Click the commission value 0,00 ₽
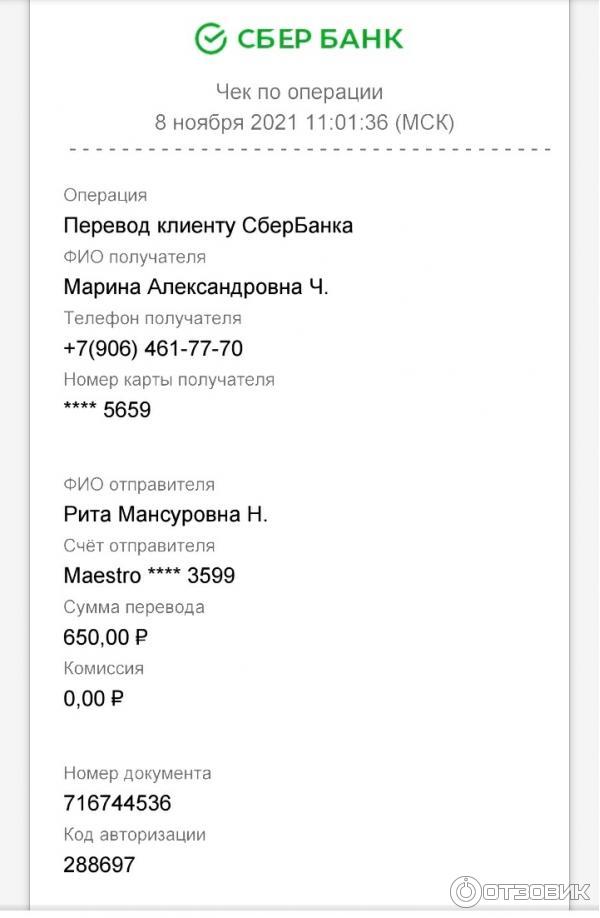Screen dimensions: 600x918 pos(93,698)
